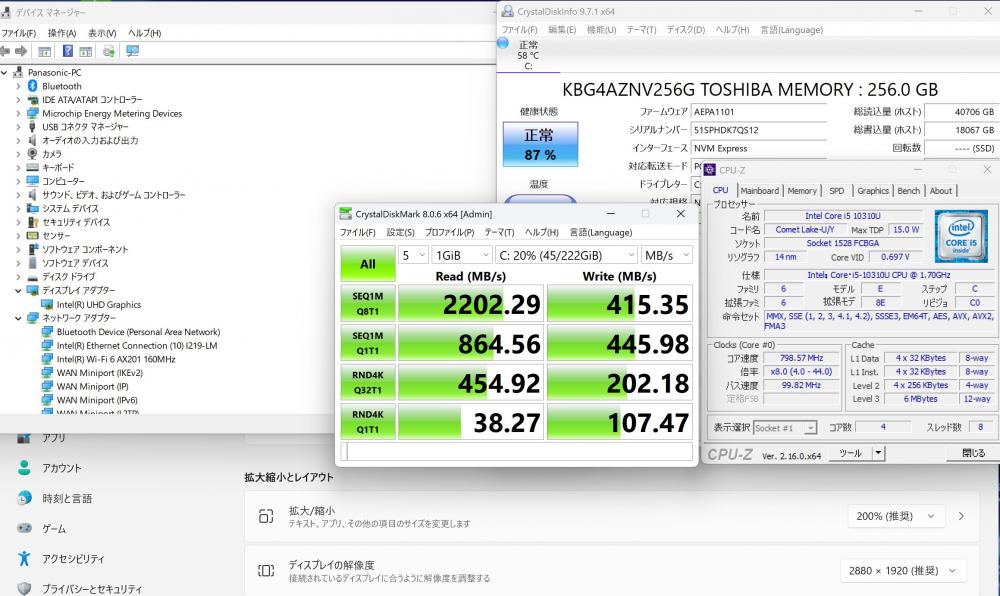Run RND4K Q32T1 benchmark test
Viewport: 1000px width, 596px height.
[x=368, y=382]
